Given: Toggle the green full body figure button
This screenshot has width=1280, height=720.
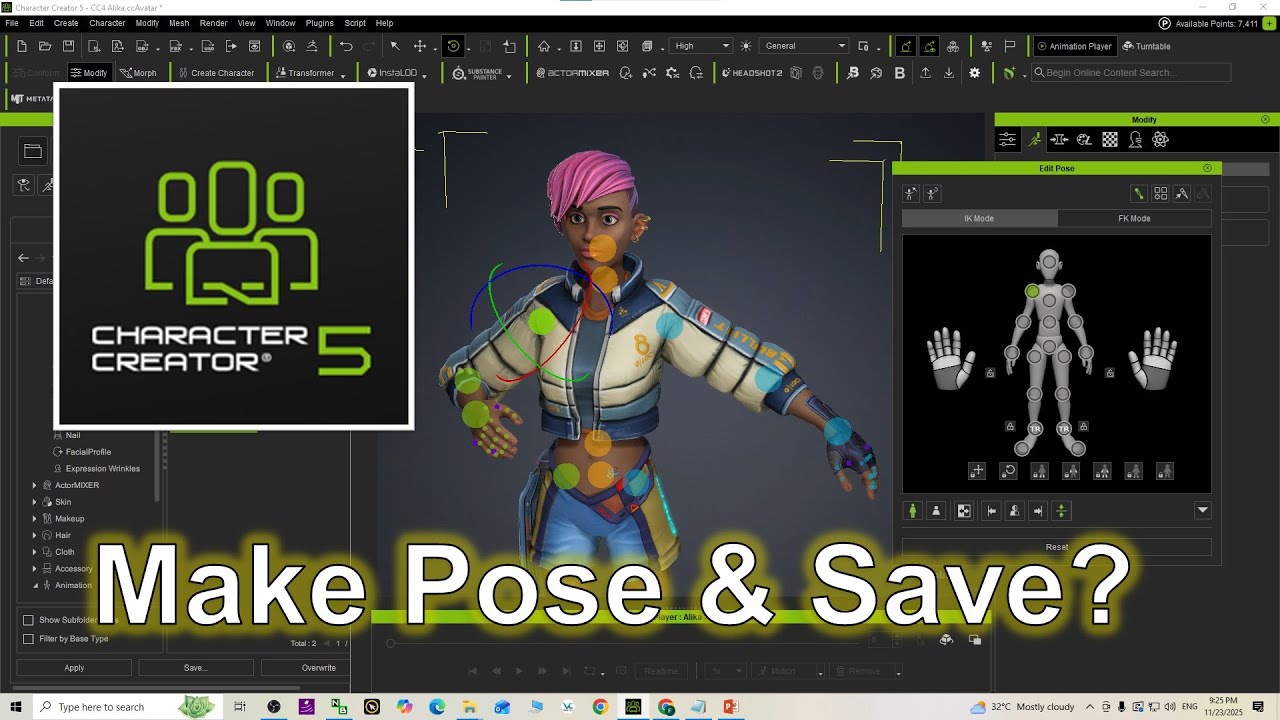Looking at the screenshot, I should pos(912,511).
